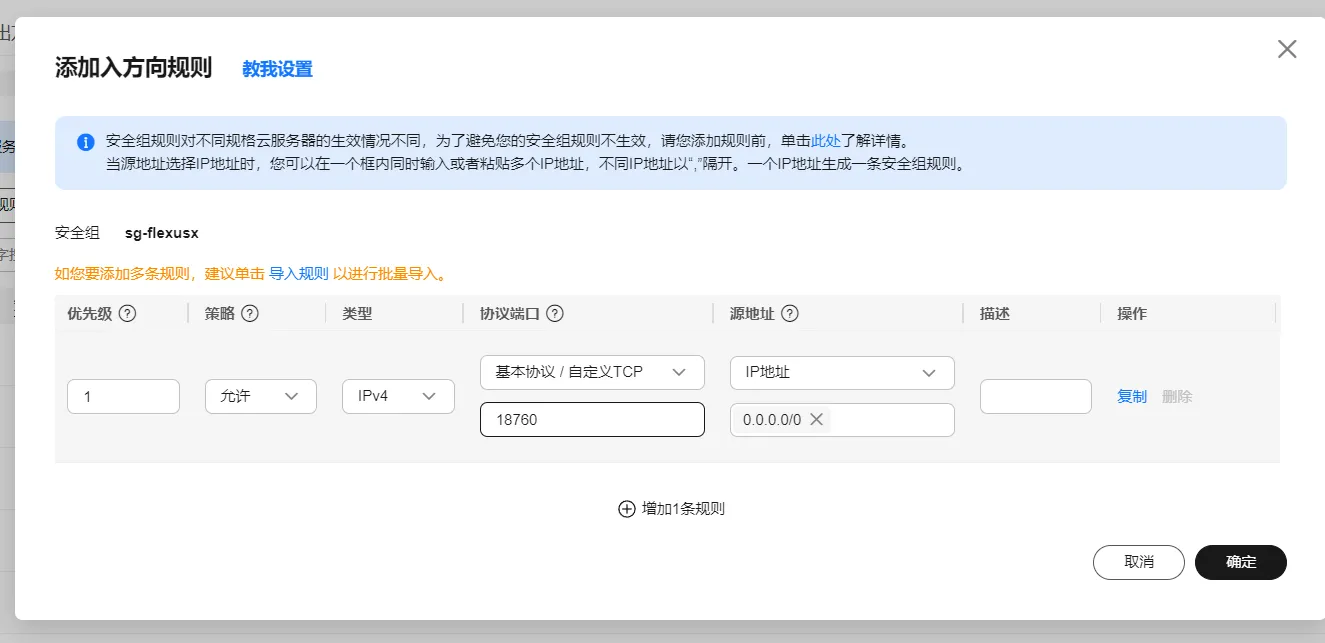Open the IPv4 type dropdown
The width and height of the screenshot is (1325, 643).
pos(398,397)
